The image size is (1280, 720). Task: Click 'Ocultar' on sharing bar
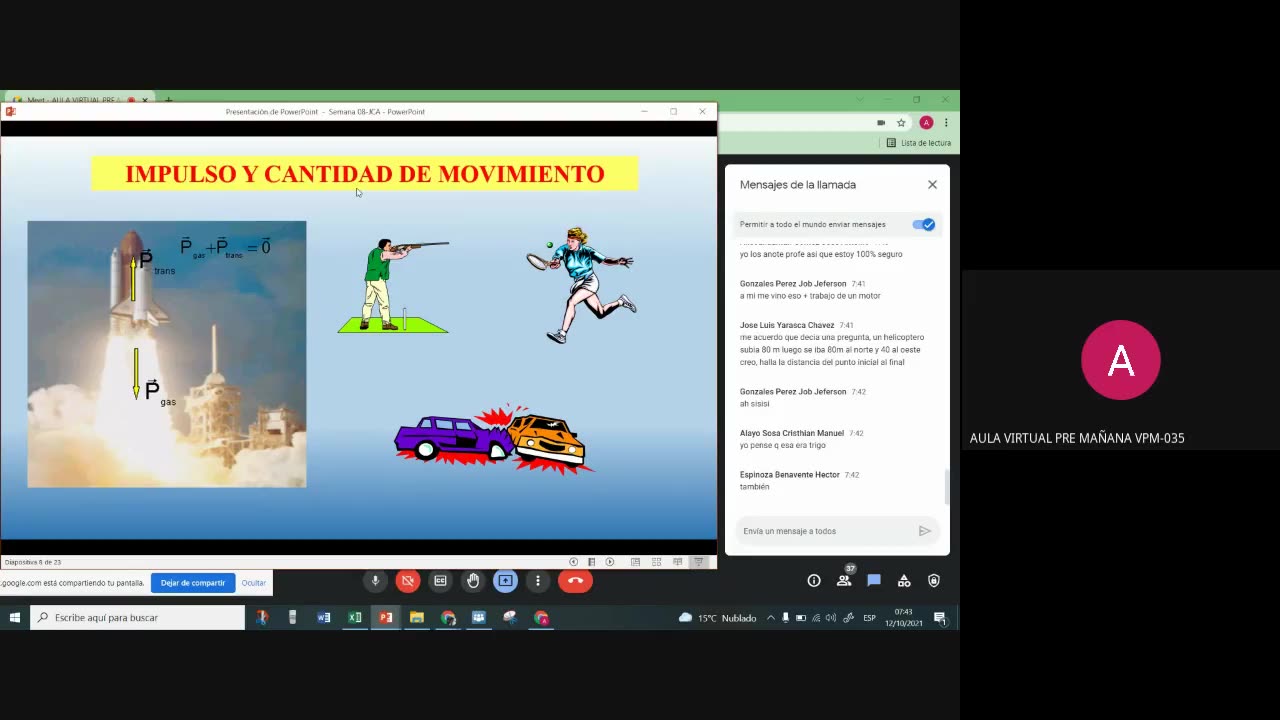[254, 583]
